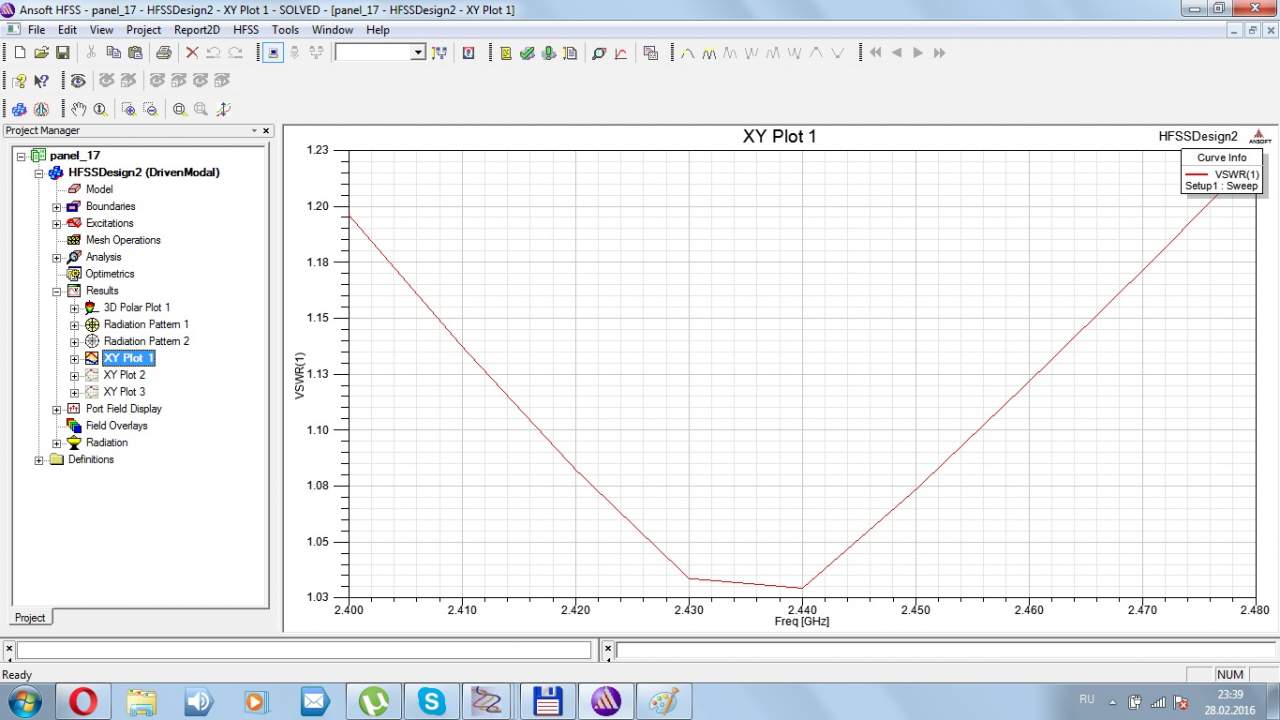Click the Open folder toolbar icon
Screen dimensions: 1280x720
(41, 53)
